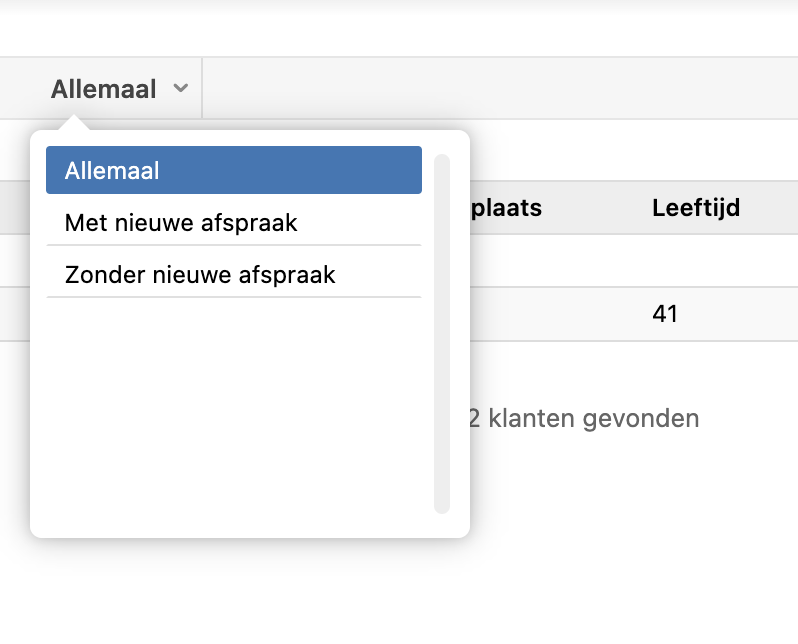Click the bottom of the popup scrollbar track
Image resolution: width=798 pixels, height=644 pixels.
point(442,505)
